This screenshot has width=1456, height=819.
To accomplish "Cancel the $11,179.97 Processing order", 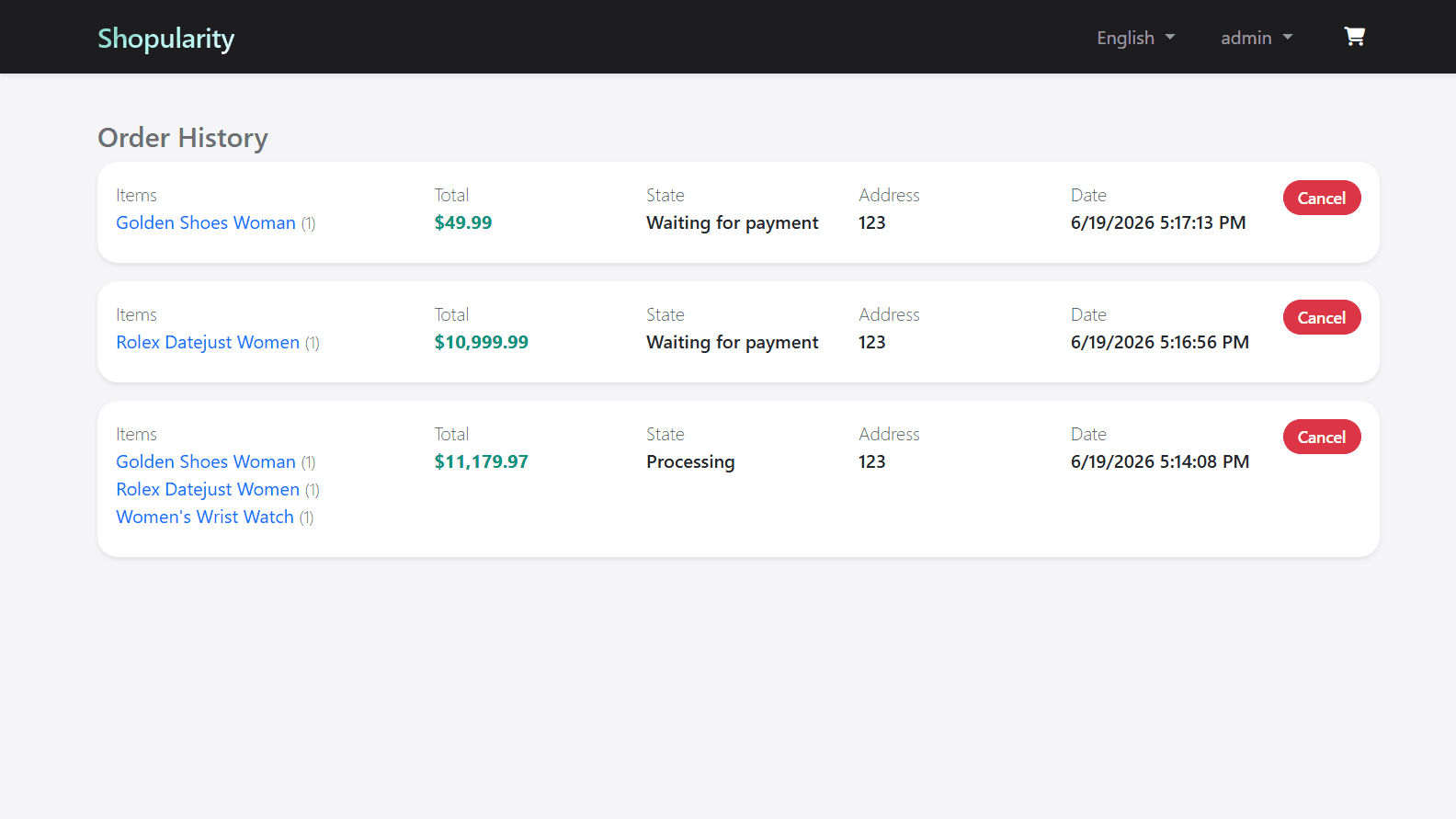I will coord(1322,437).
